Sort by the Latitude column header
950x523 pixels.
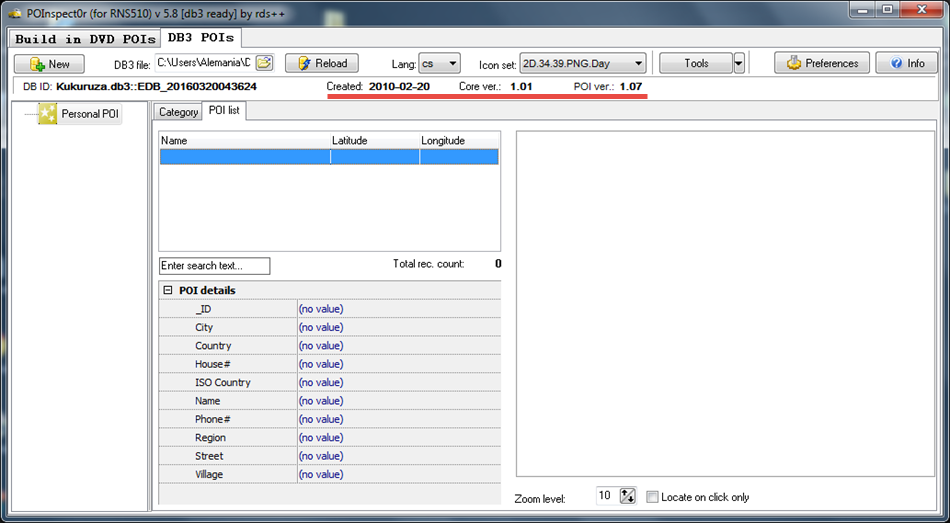click(x=374, y=141)
